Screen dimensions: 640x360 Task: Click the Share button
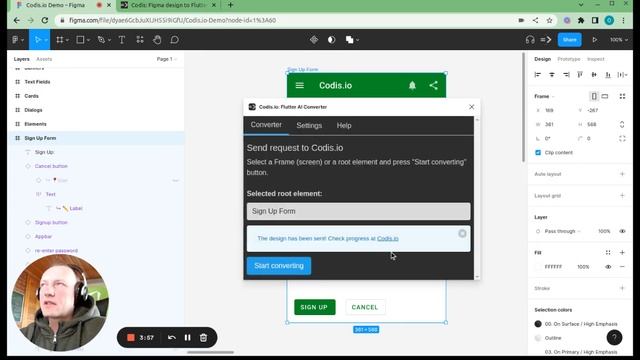pos(569,40)
